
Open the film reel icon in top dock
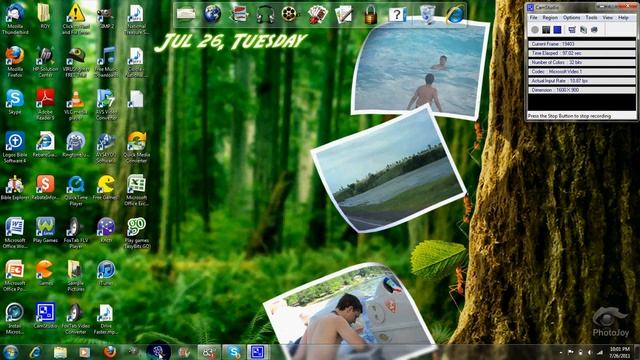pyautogui.click(x=289, y=14)
